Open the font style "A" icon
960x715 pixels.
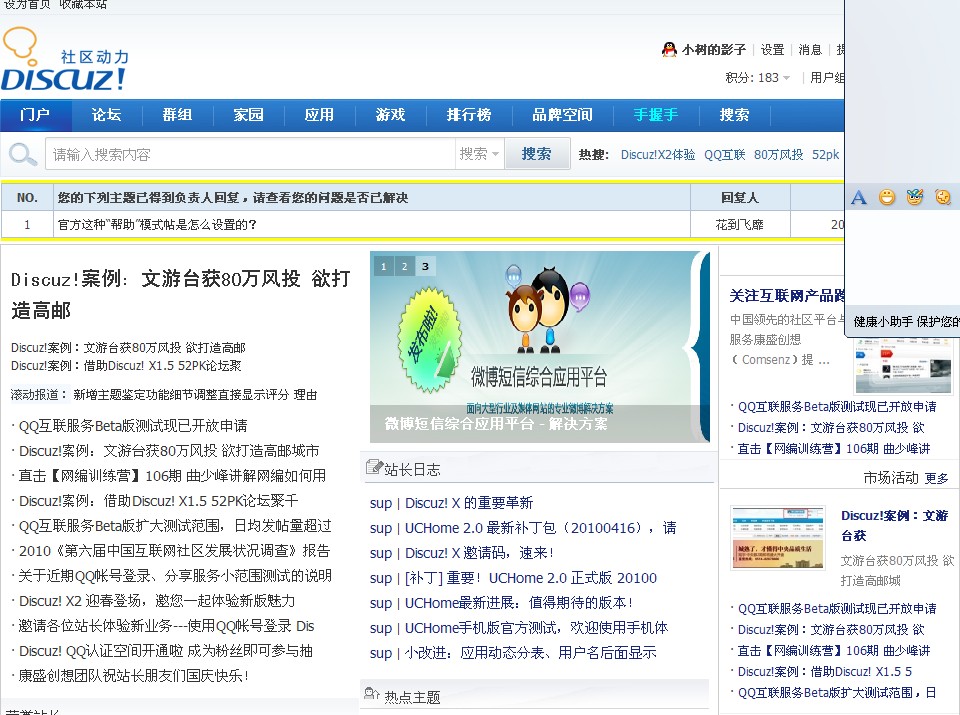point(859,197)
